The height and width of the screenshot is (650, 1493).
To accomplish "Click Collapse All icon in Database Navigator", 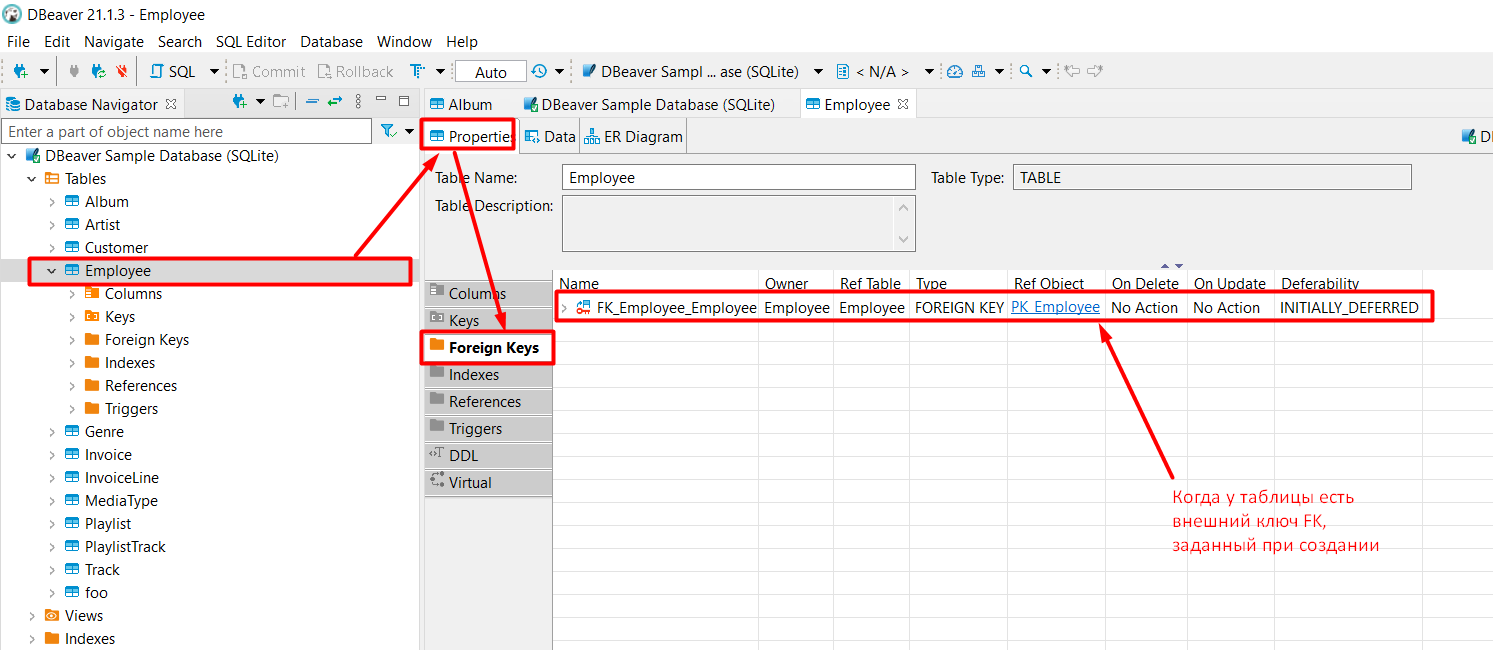I will click(x=312, y=102).
